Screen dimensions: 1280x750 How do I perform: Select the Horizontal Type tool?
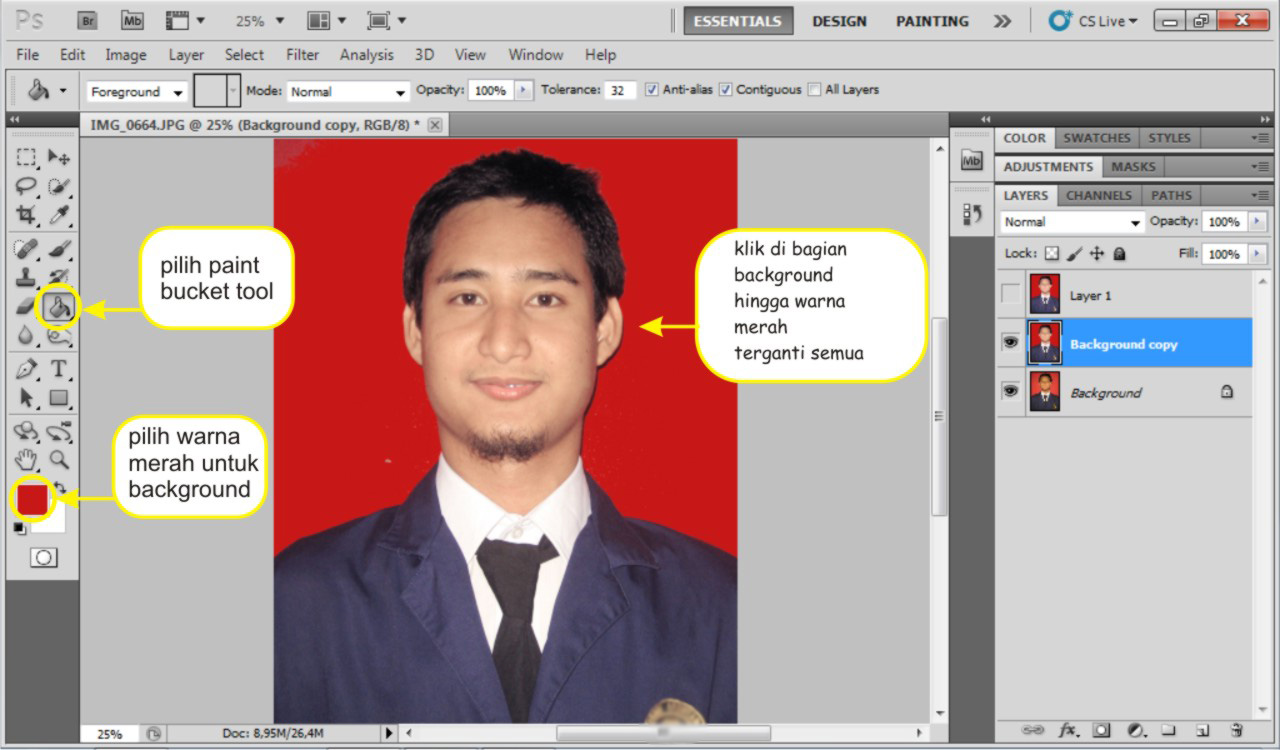coord(59,369)
